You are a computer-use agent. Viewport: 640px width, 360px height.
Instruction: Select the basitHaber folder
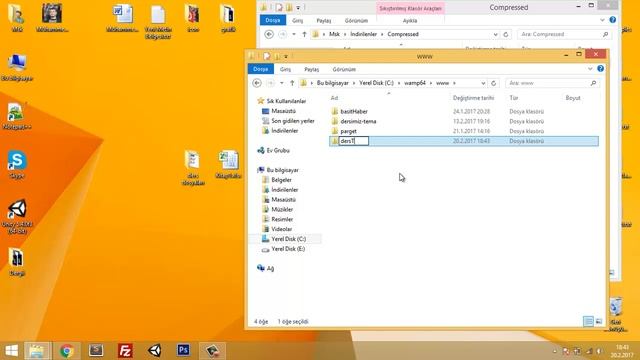click(x=354, y=111)
